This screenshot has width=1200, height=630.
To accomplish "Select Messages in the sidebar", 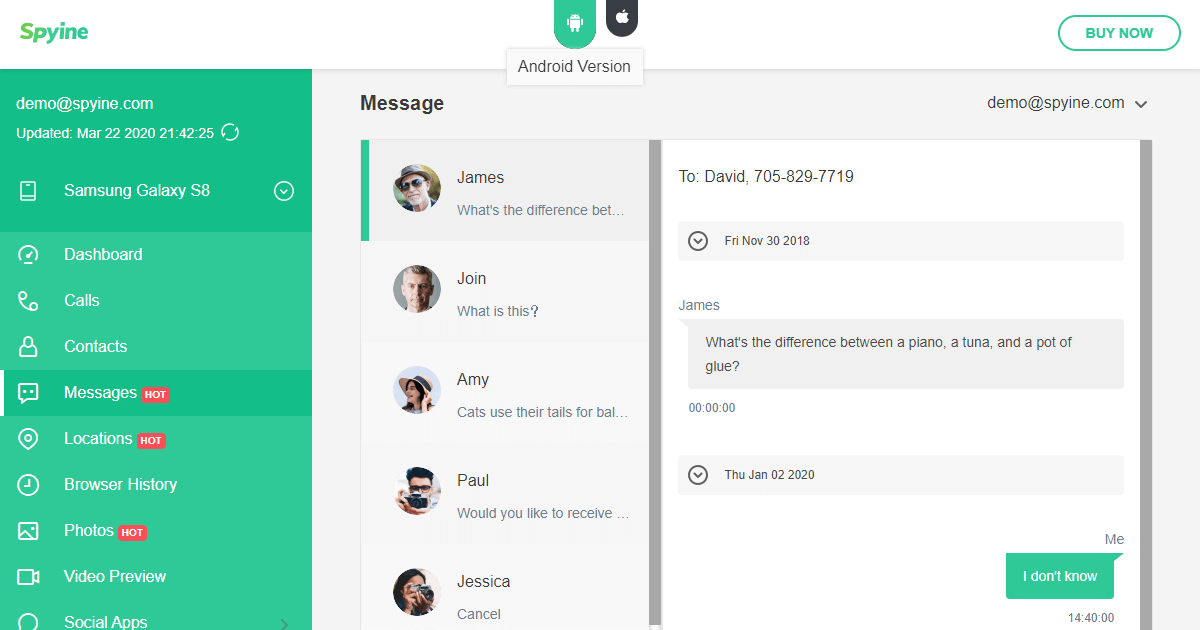I will coord(156,393).
